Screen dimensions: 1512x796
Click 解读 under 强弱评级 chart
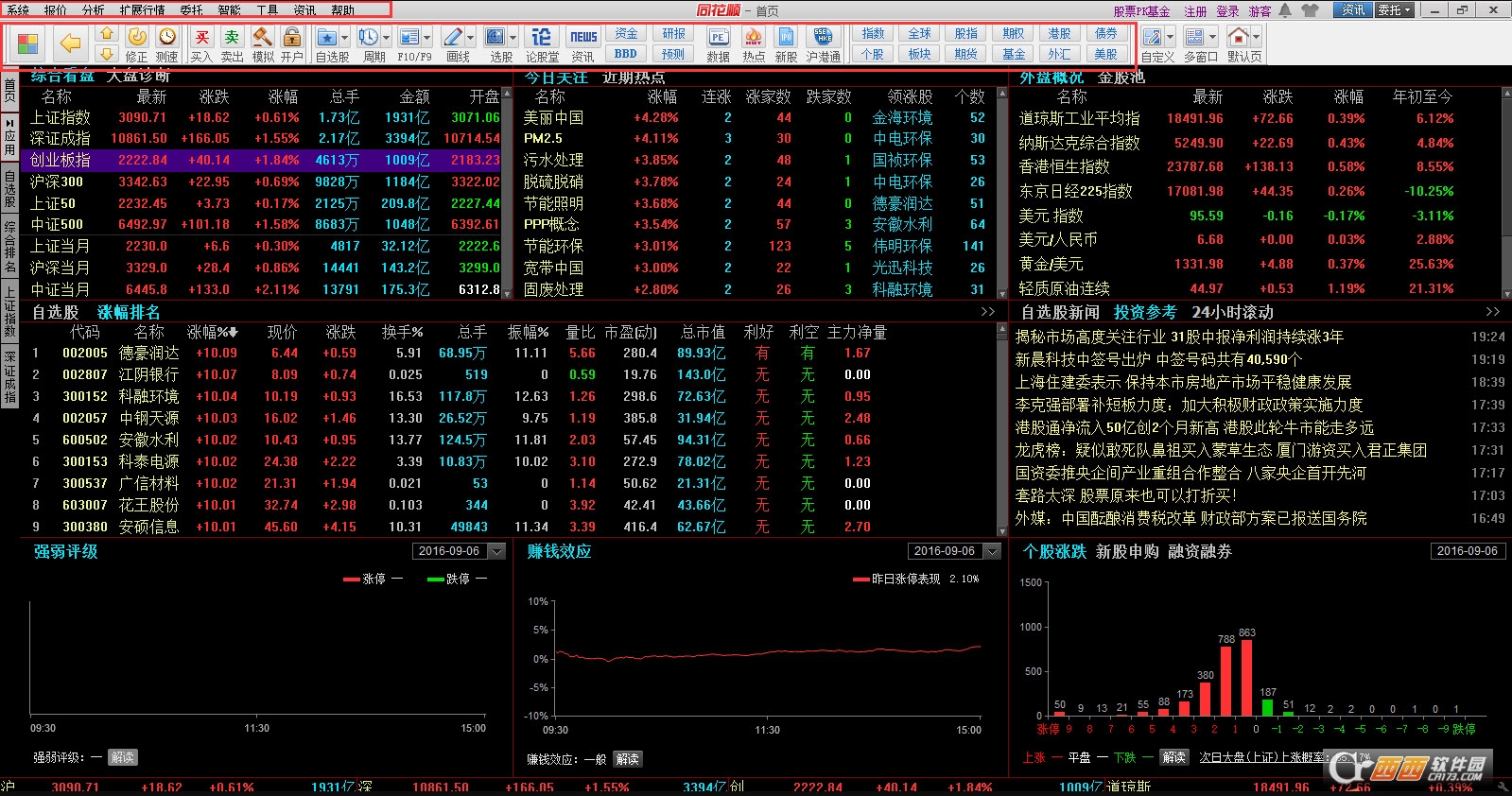click(x=122, y=757)
